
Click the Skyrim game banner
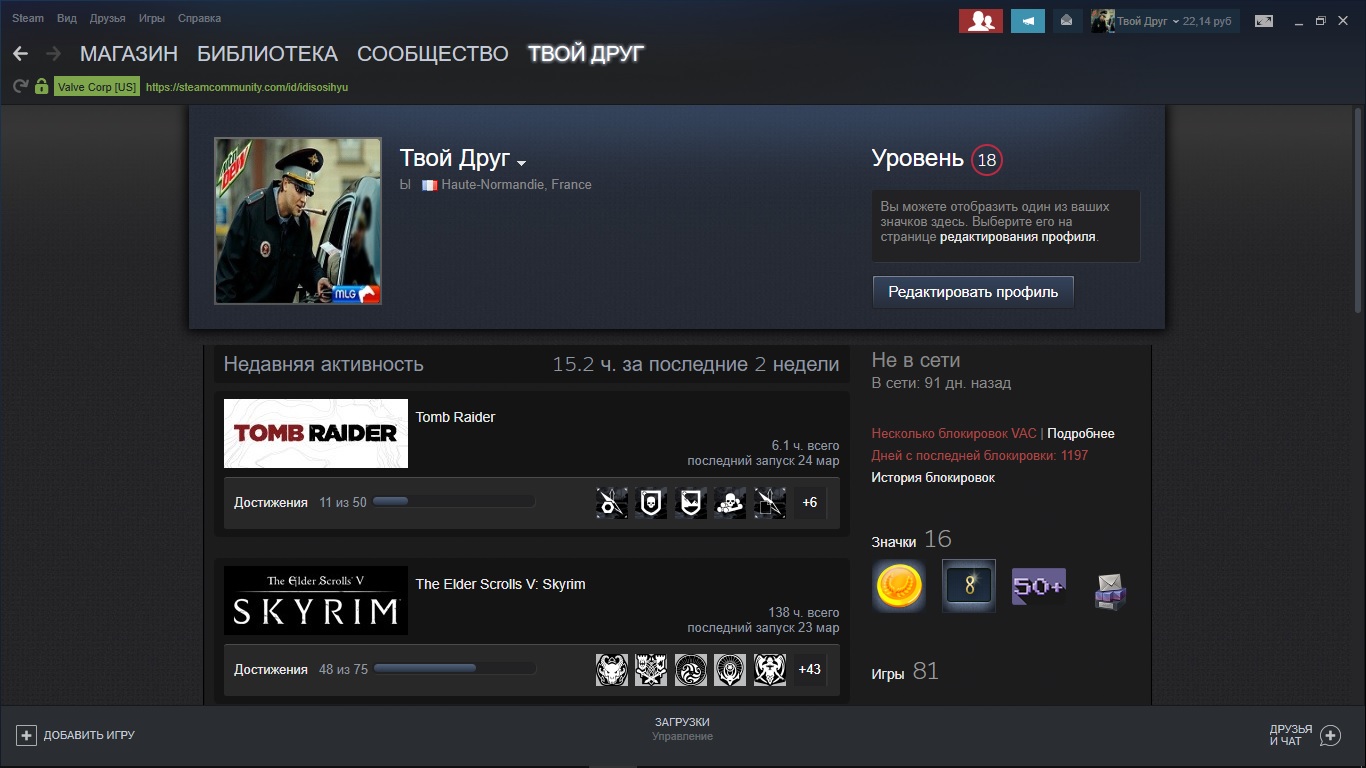(316, 600)
